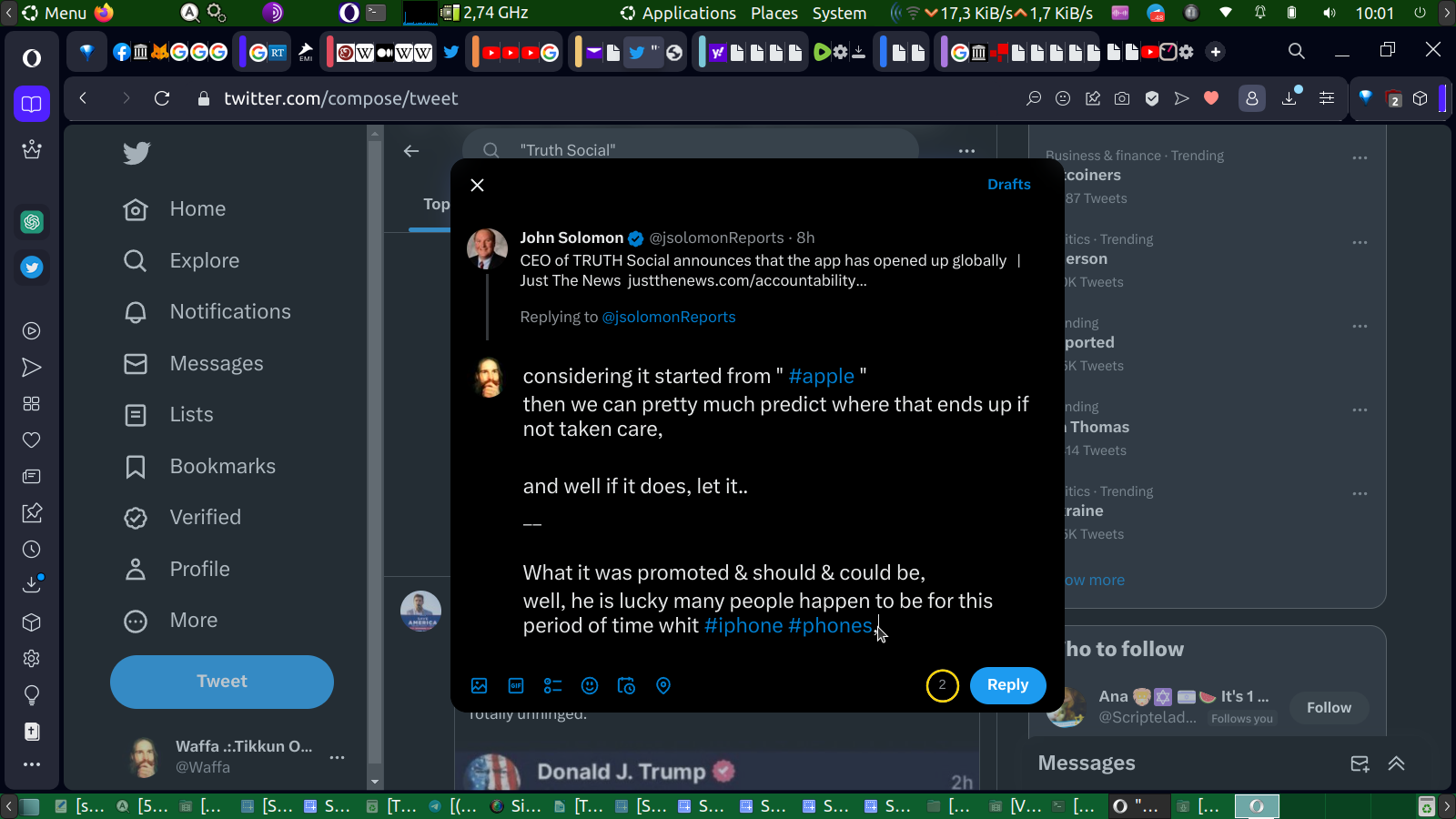1456x819 pixels.
Task: Open more sidebar options at Opera sidebar bottom
Action: click(32, 764)
